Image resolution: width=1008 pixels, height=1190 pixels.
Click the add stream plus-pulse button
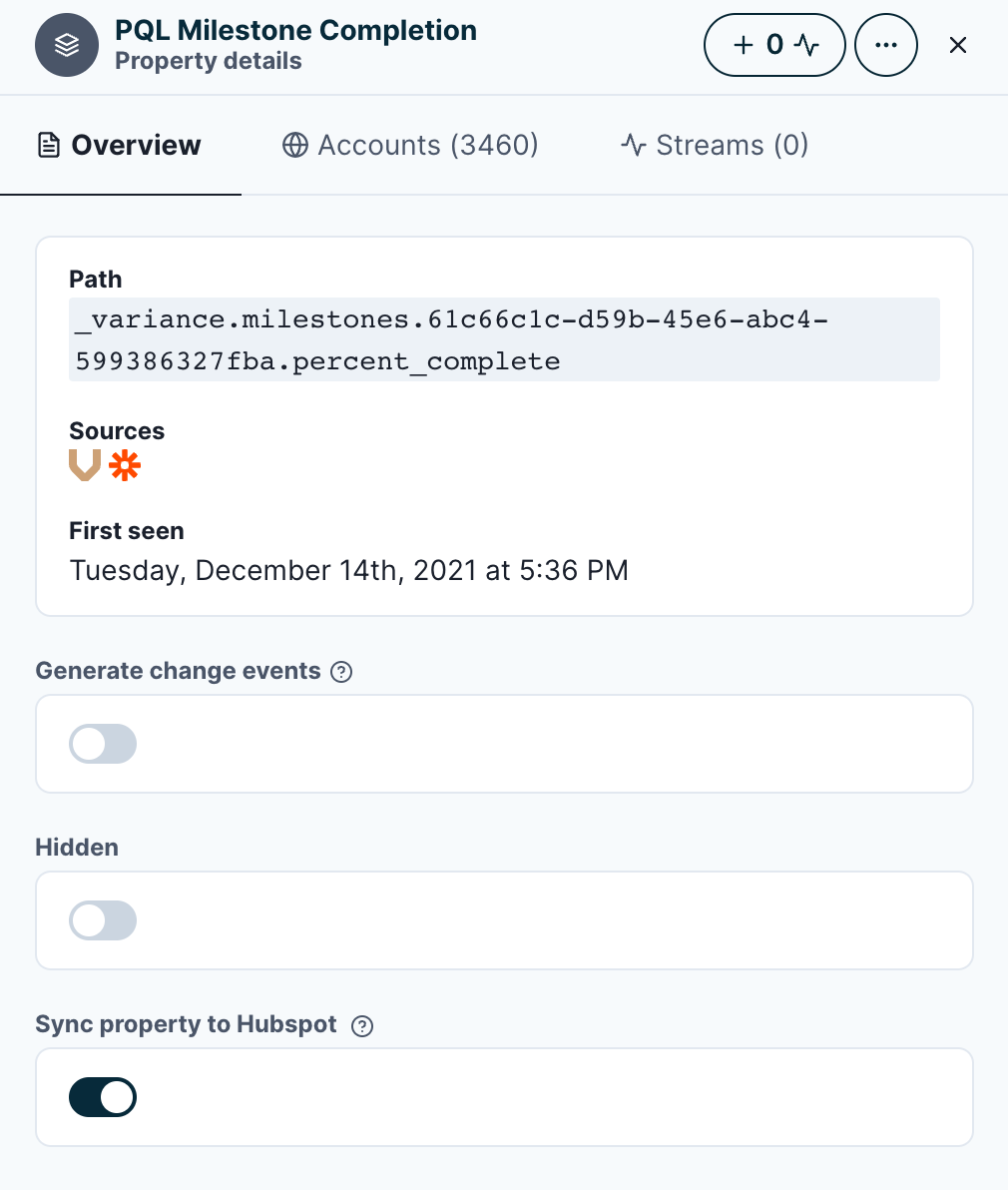click(x=774, y=45)
